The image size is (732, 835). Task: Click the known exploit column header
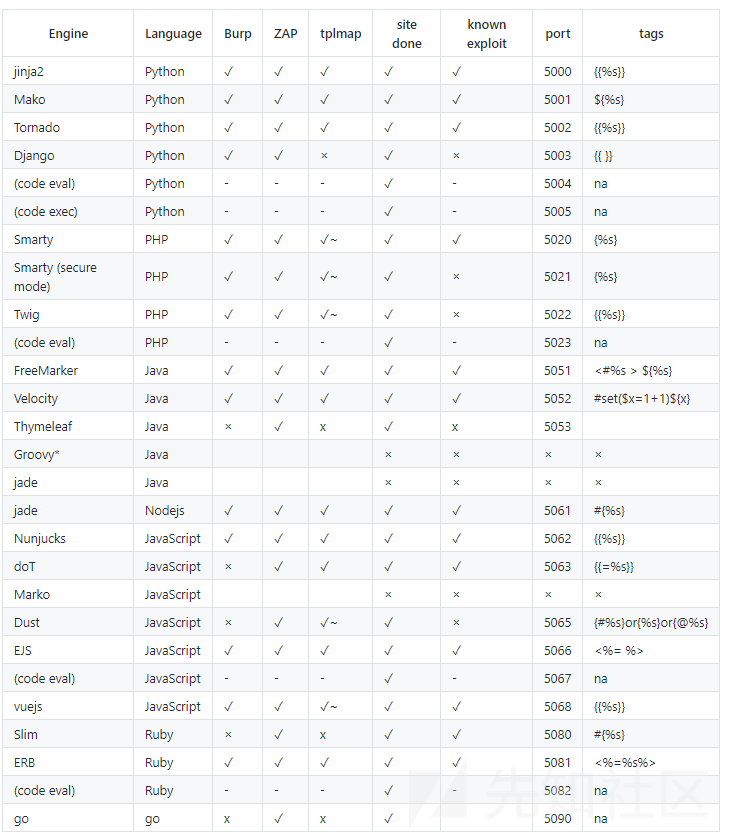pyautogui.click(x=487, y=34)
